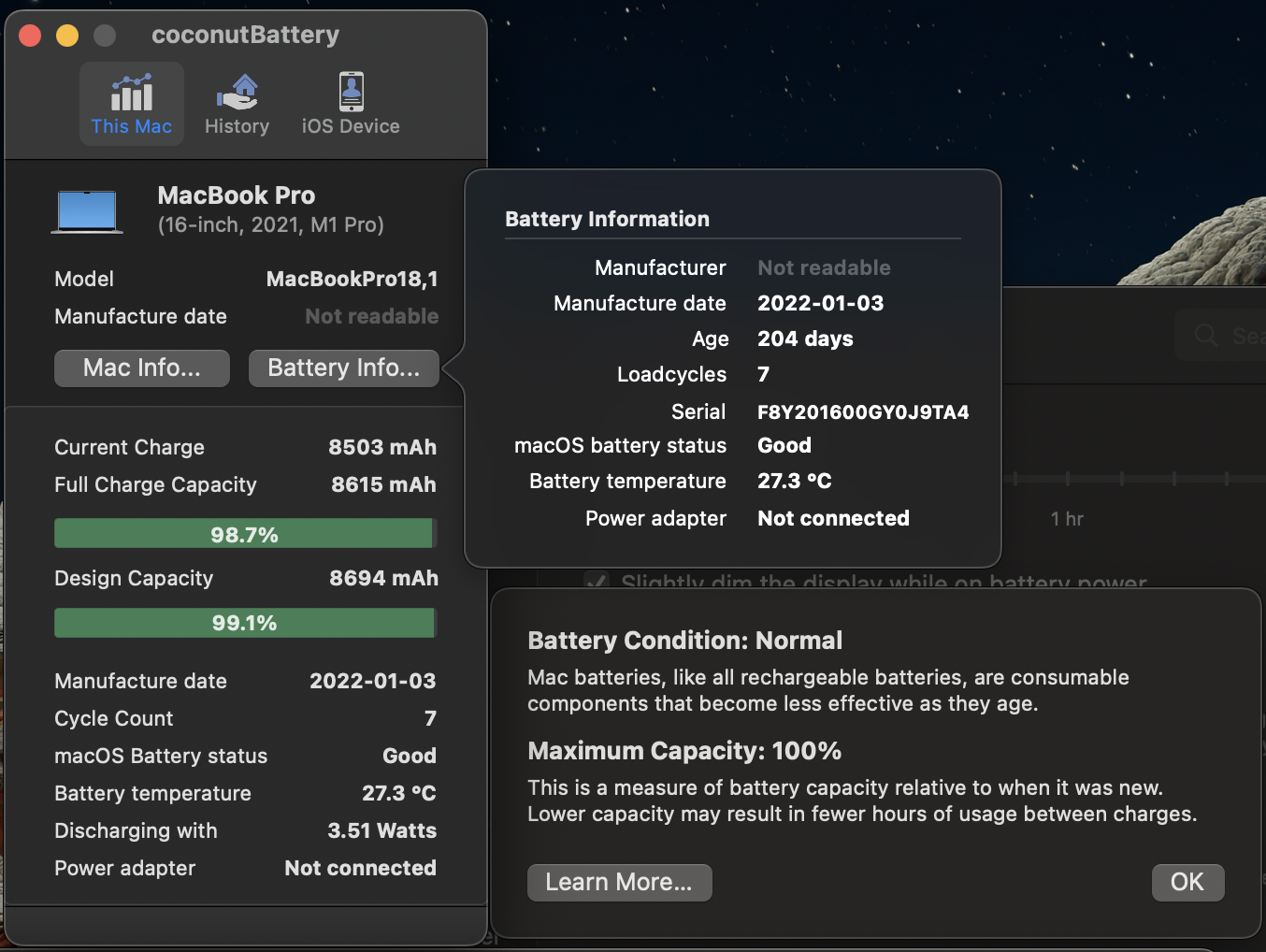Click the Battery Condition: Normal heading
The image size is (1266, 952).
coord(685,641)
